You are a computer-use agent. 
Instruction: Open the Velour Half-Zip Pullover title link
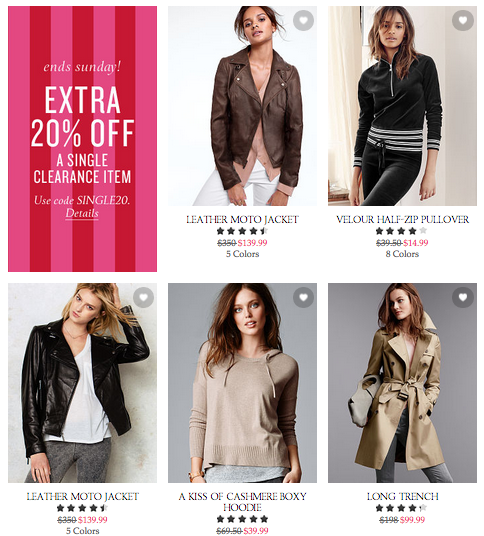tap(402, 219)
